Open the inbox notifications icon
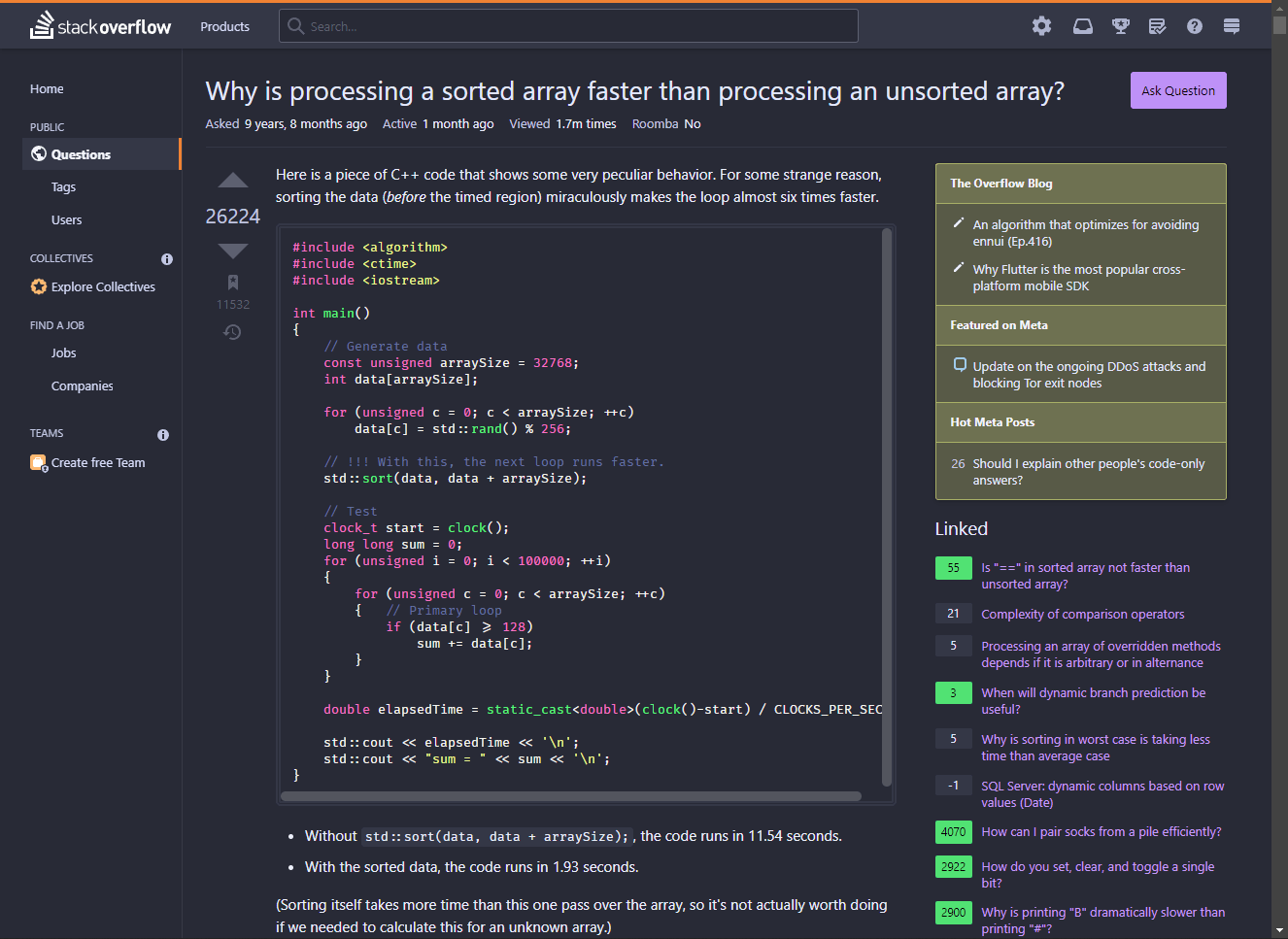The width and height of the screenshot is (1288, 939). 1082,26
